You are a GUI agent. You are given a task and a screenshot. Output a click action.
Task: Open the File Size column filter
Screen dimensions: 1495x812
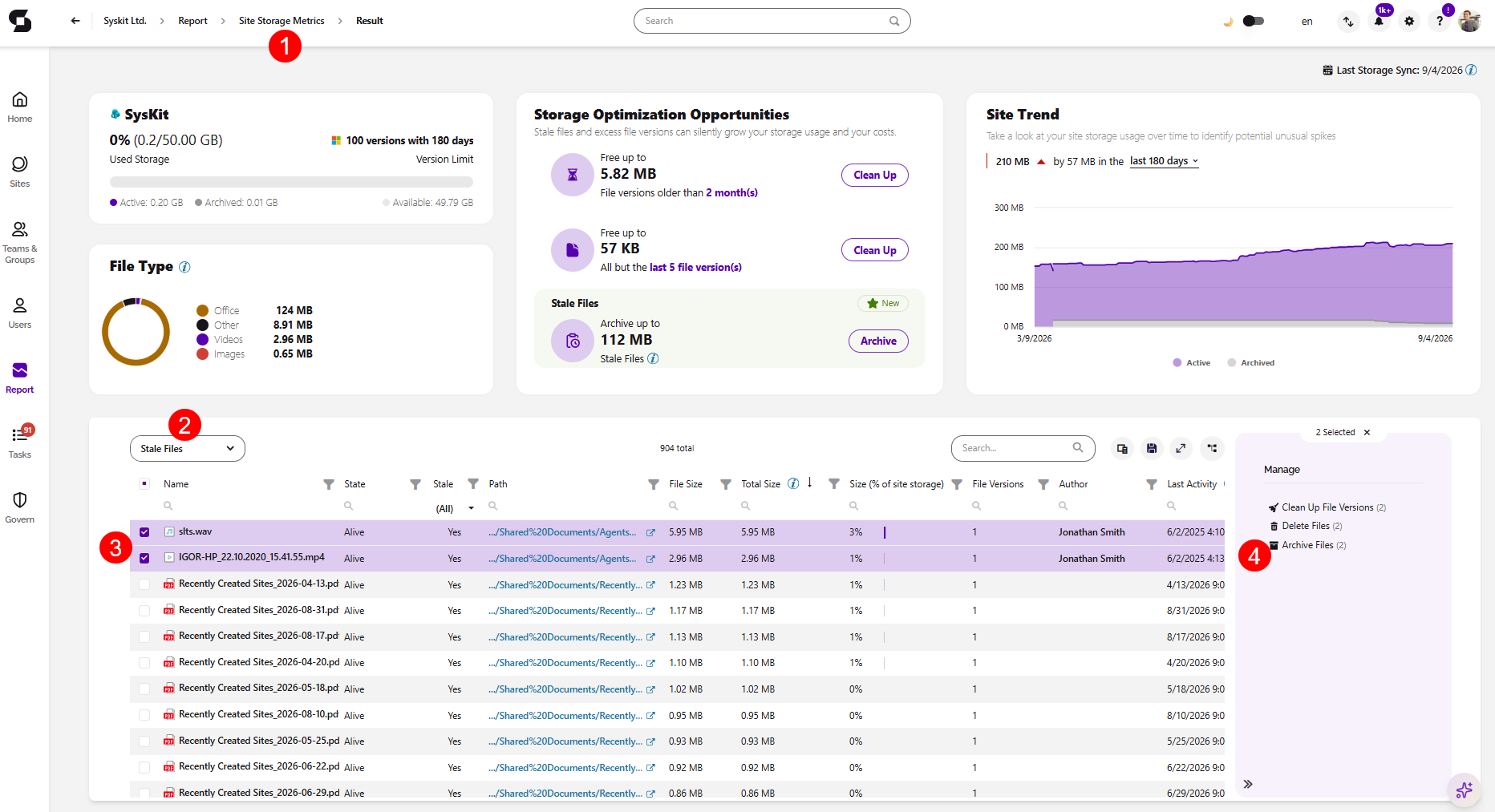pos(726,484)
